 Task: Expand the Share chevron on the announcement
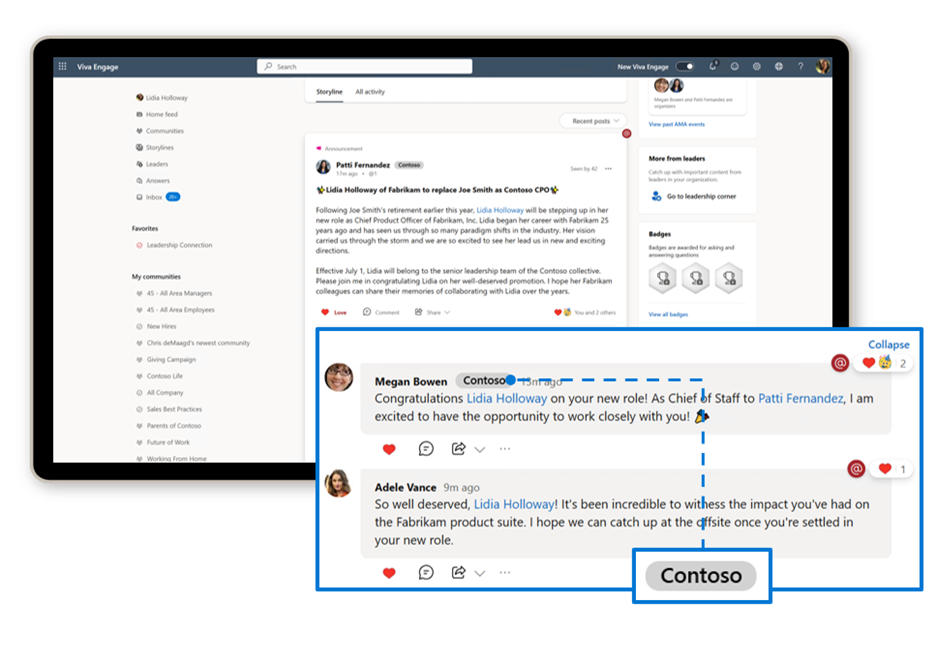pyautogui.click(x=447, y=313)
